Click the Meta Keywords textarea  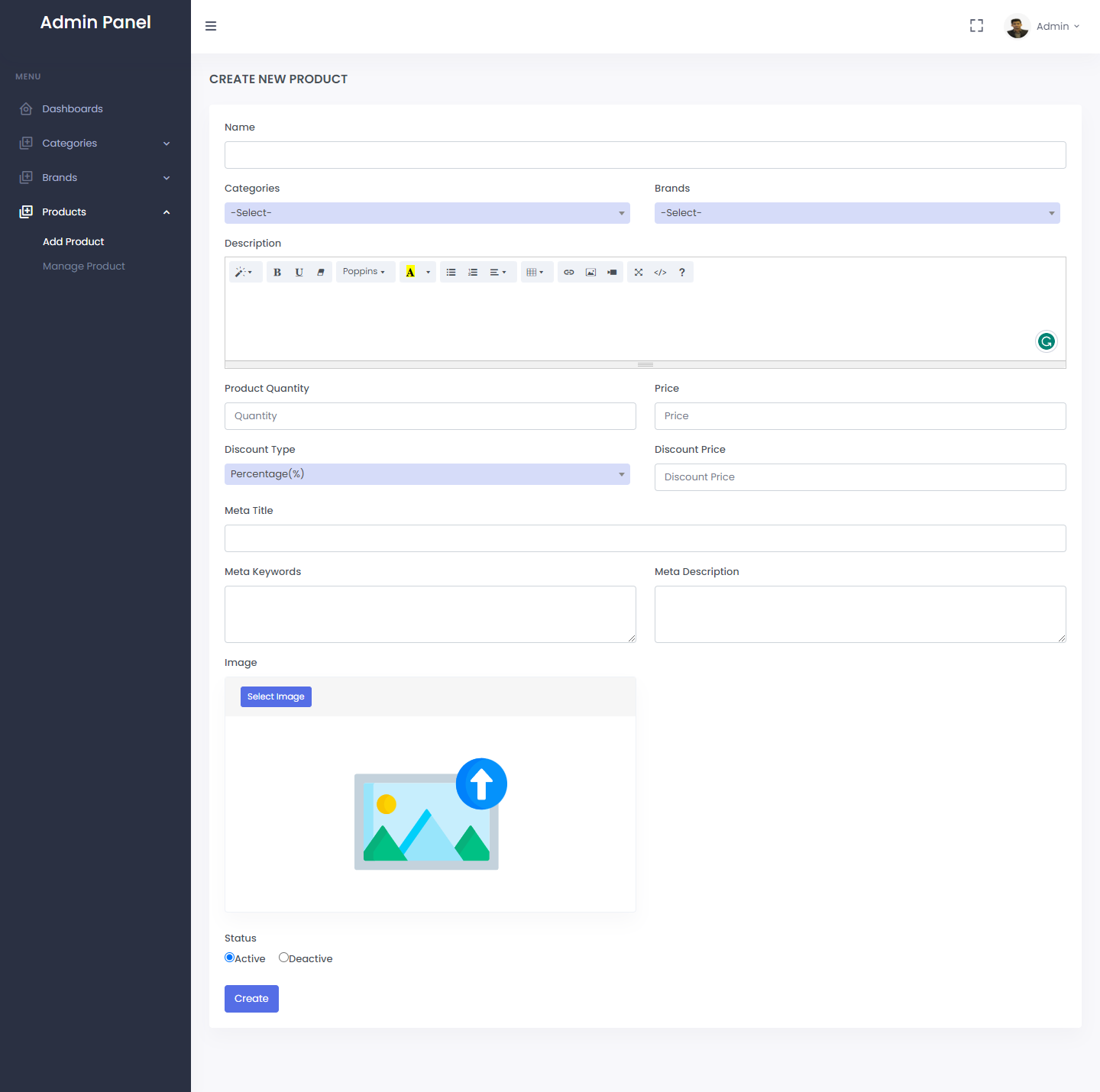tap(430, 614)
